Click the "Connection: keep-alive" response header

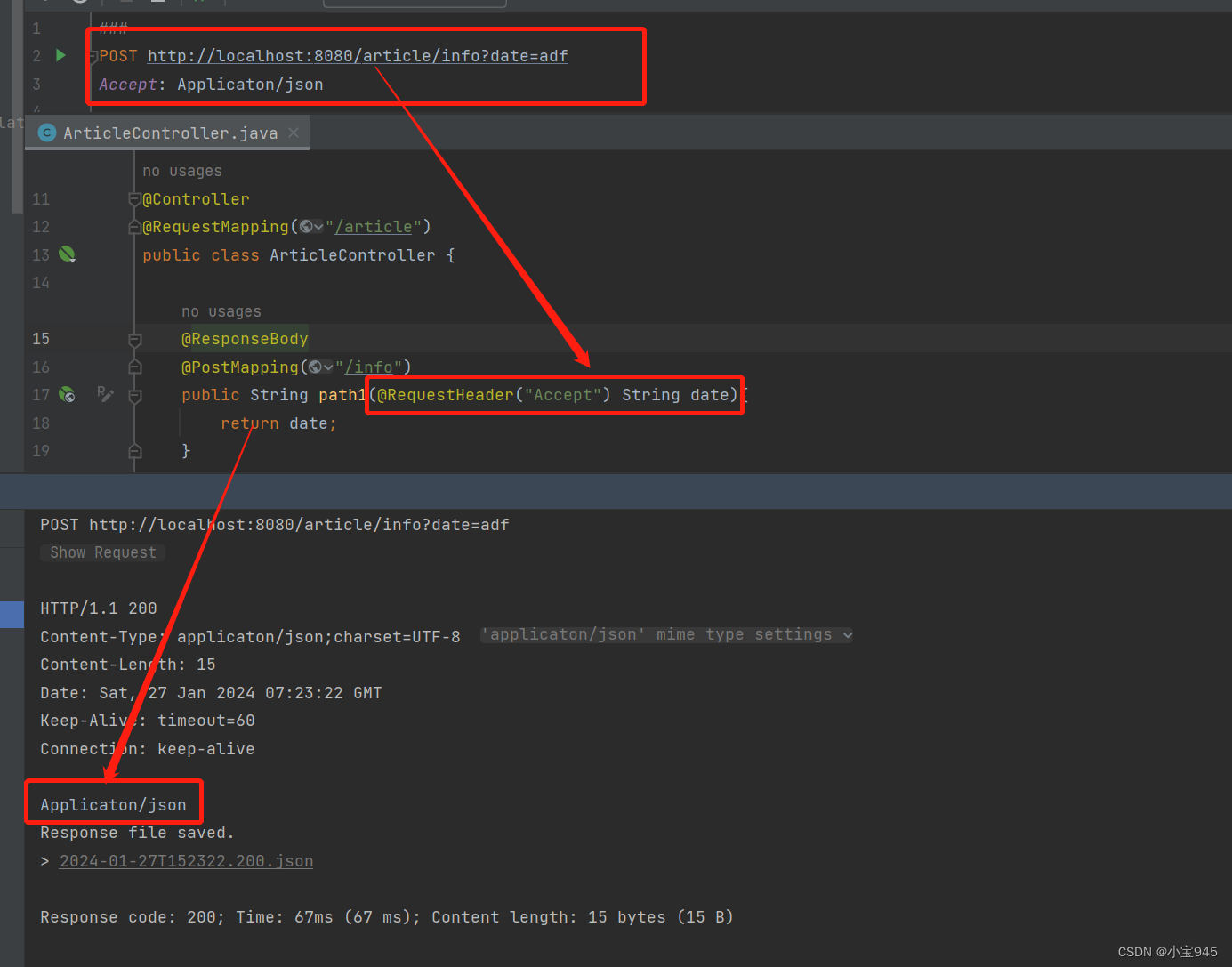point(148,749)
